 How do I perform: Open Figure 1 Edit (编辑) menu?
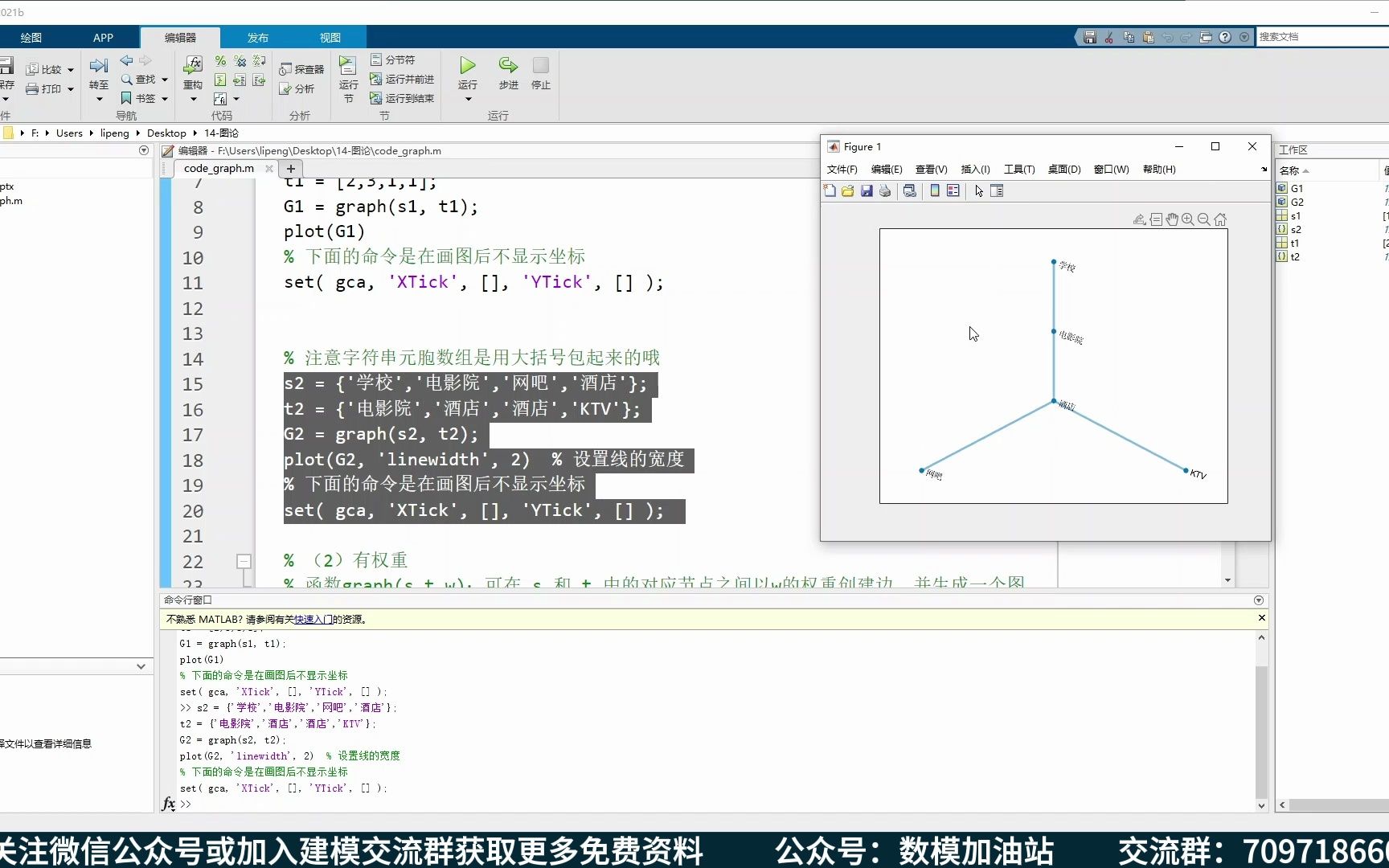[887, 170]
